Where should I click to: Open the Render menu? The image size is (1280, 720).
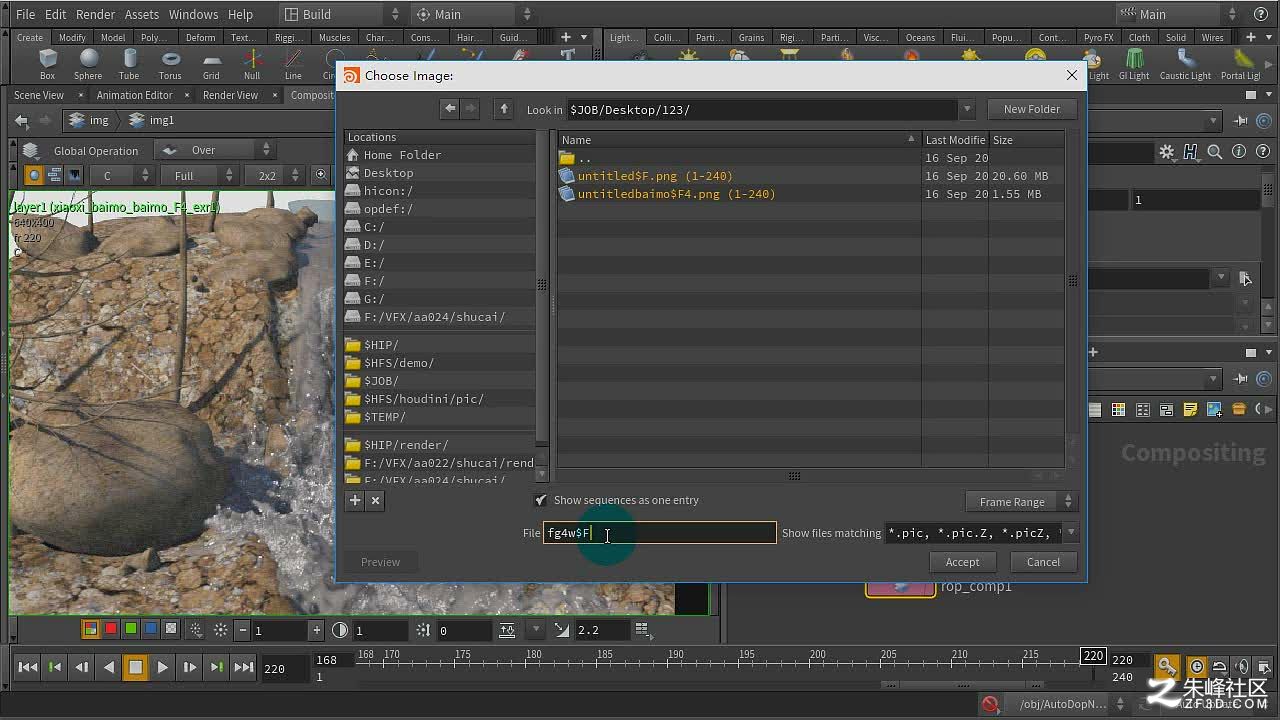click(x=95, y=14)
